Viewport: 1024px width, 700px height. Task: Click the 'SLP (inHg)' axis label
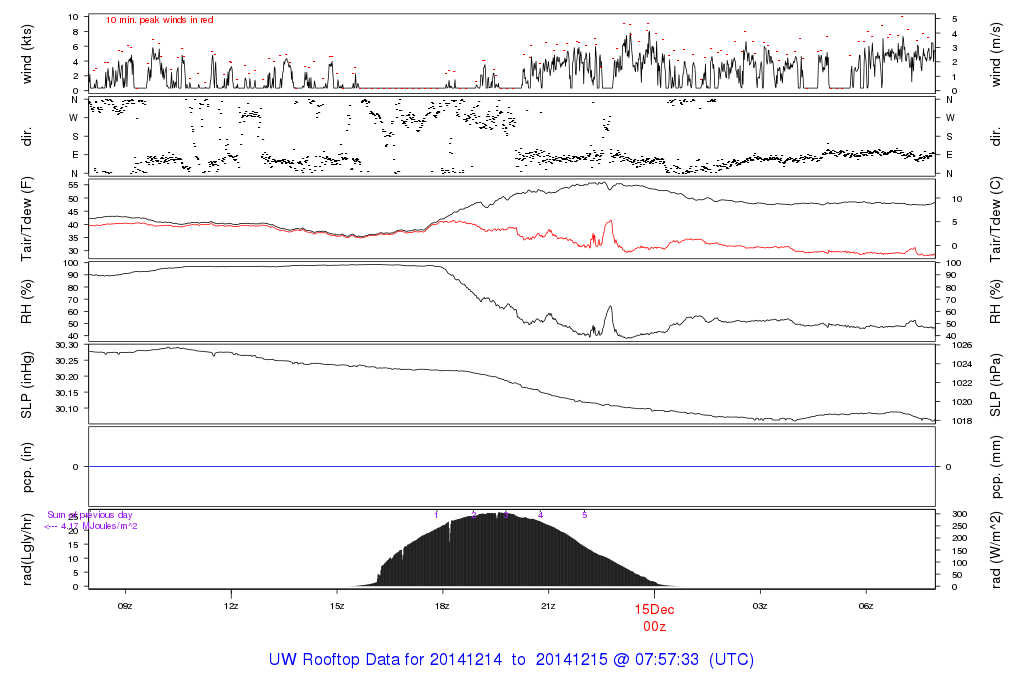pos(28,383)
